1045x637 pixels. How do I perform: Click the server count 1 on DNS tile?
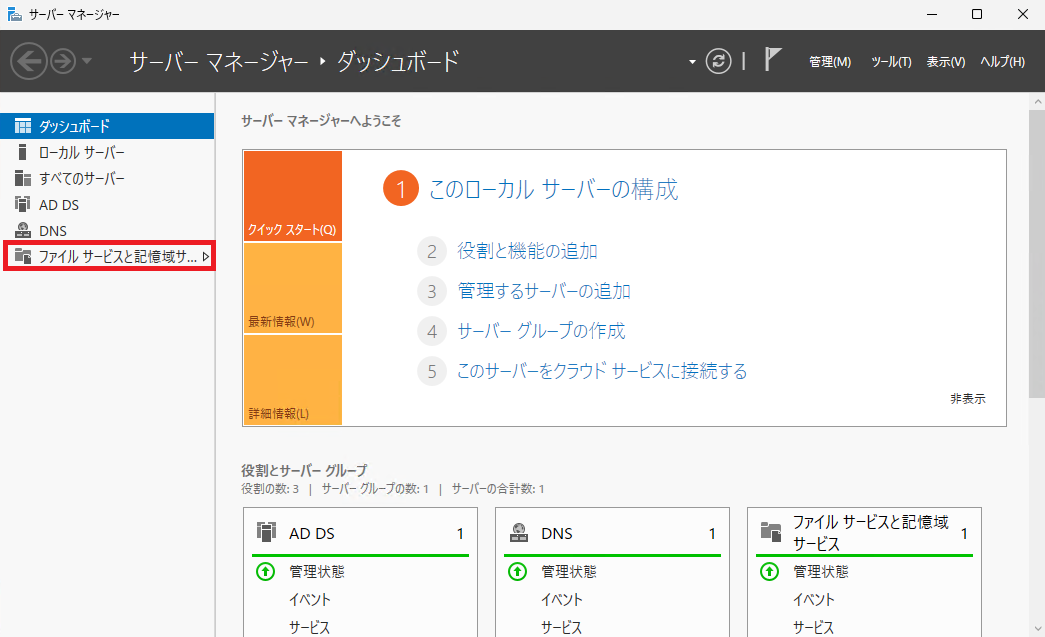pyautogui.click(x=712, y=534)
